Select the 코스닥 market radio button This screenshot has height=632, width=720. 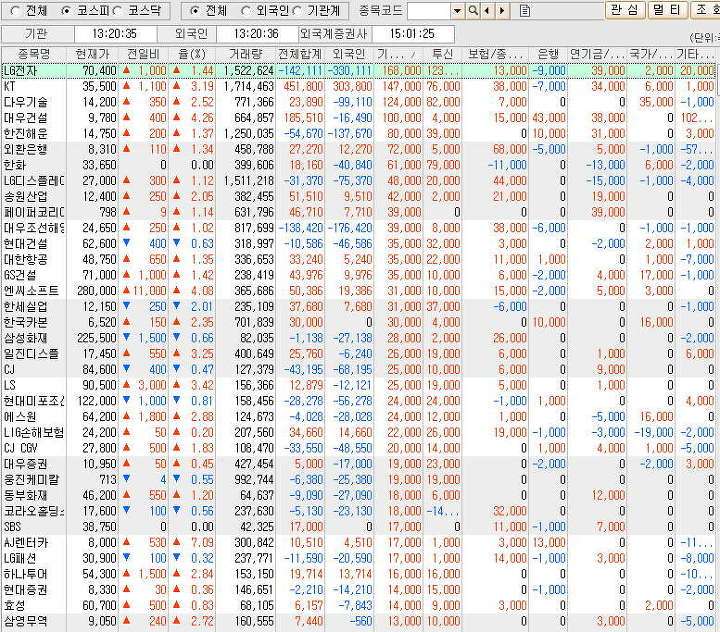pos(116,11)
